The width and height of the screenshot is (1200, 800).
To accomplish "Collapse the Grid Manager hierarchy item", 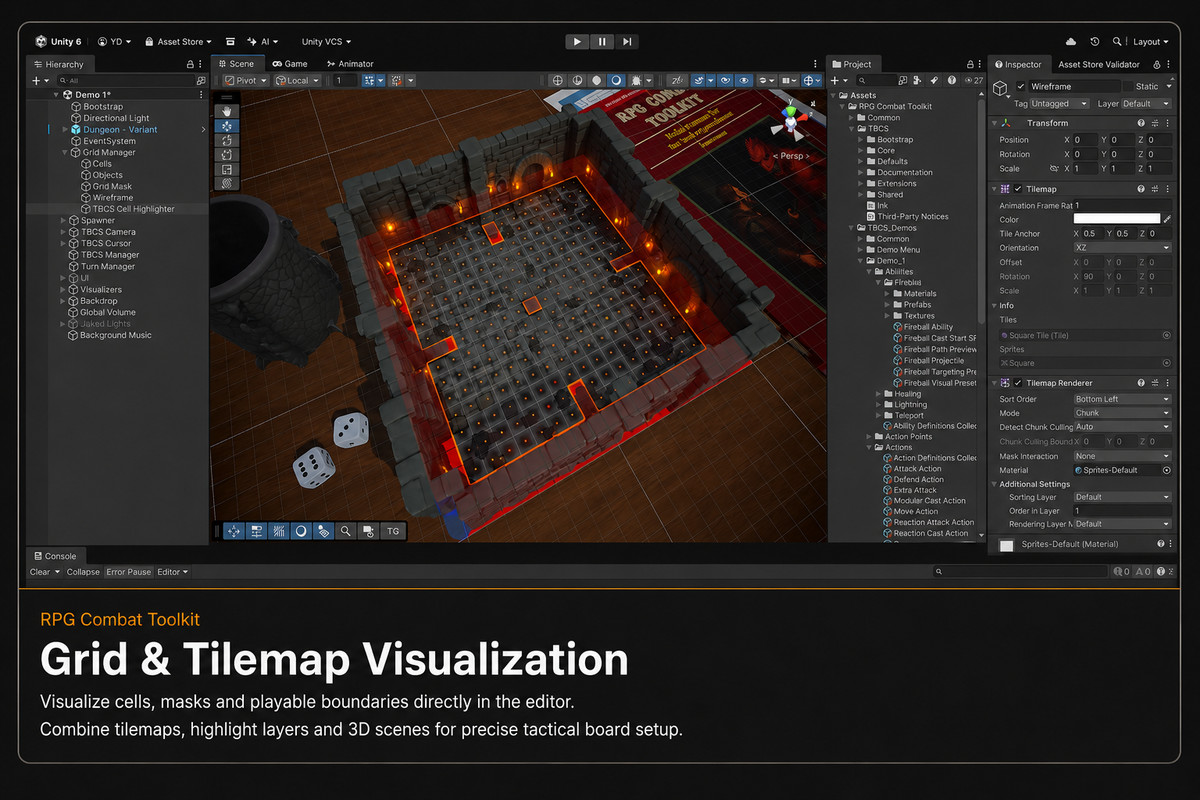I will pyautogui.click(x=64, y=153).
